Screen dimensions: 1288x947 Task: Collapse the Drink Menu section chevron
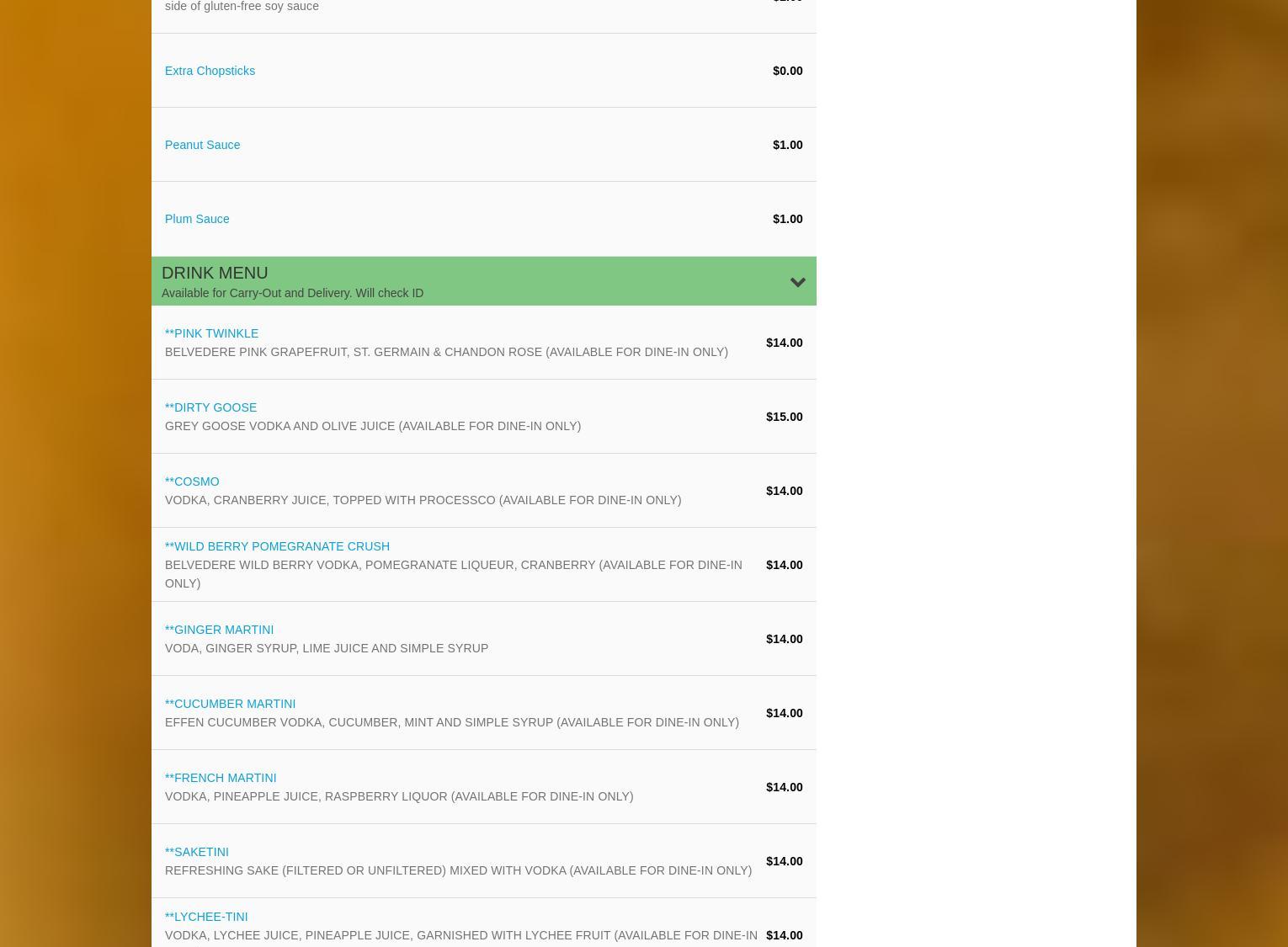(x=797, y=282)
